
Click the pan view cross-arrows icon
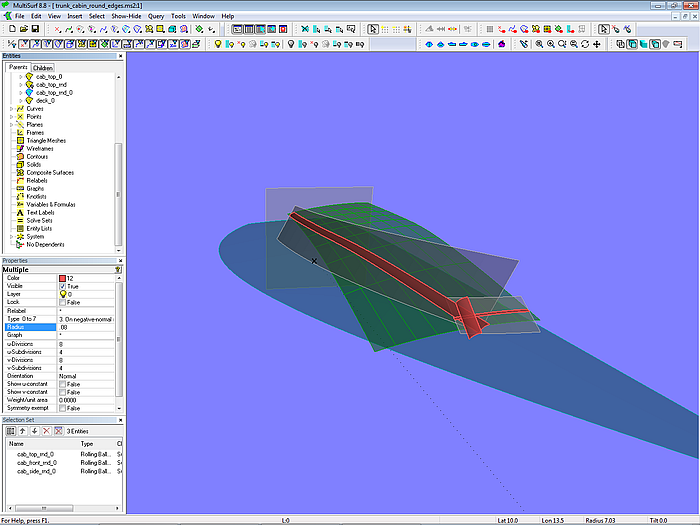(x=598, y=44)
